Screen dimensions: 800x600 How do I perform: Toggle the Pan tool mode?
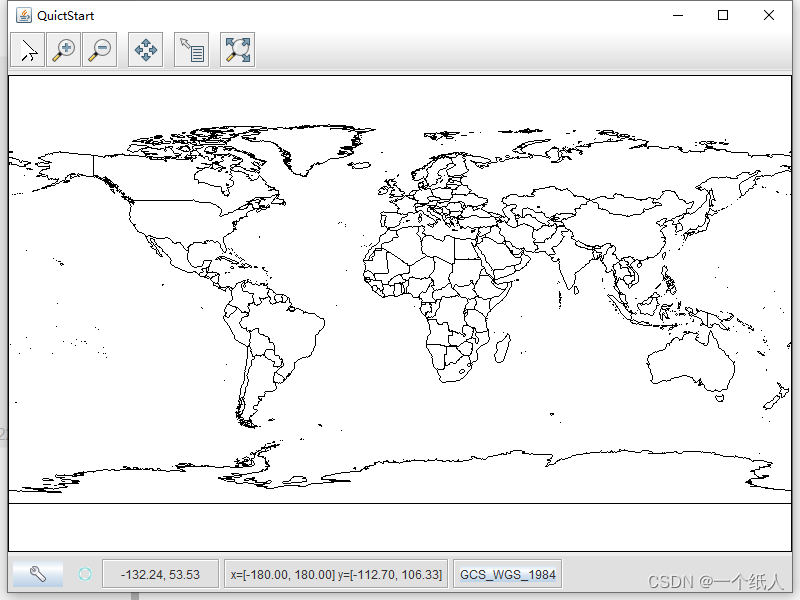click(x=145, y=49)
